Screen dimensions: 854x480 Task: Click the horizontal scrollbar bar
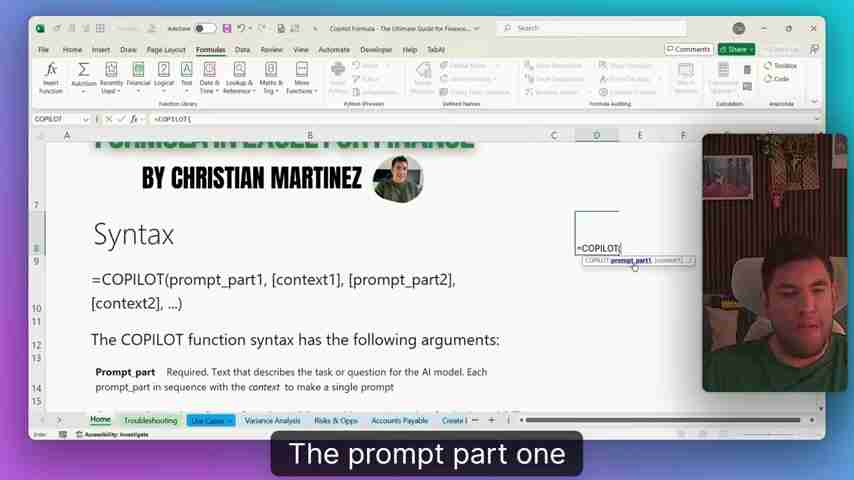[663, 420]
